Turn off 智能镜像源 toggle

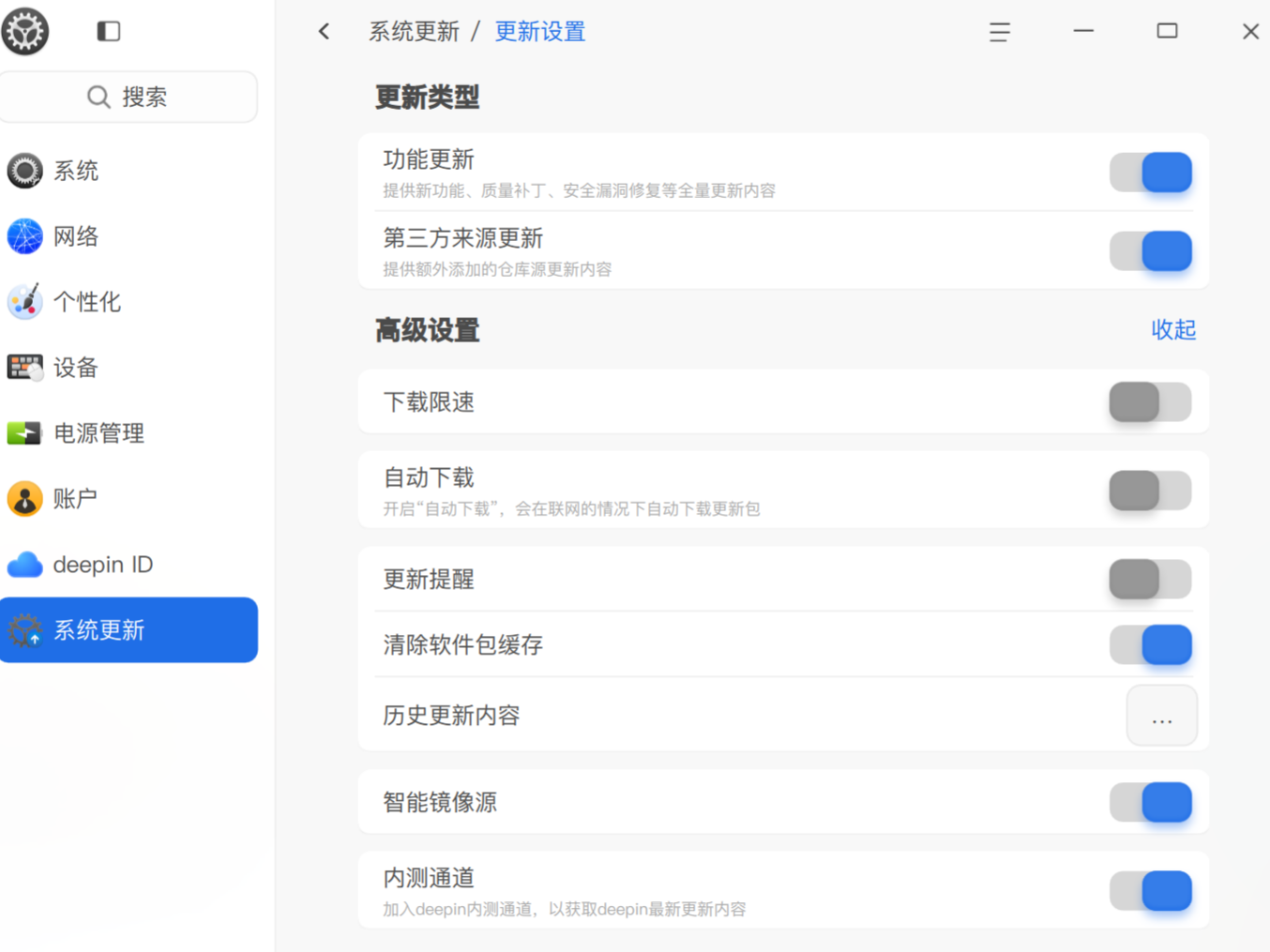pyautogui.click(x=1151, y=803)
